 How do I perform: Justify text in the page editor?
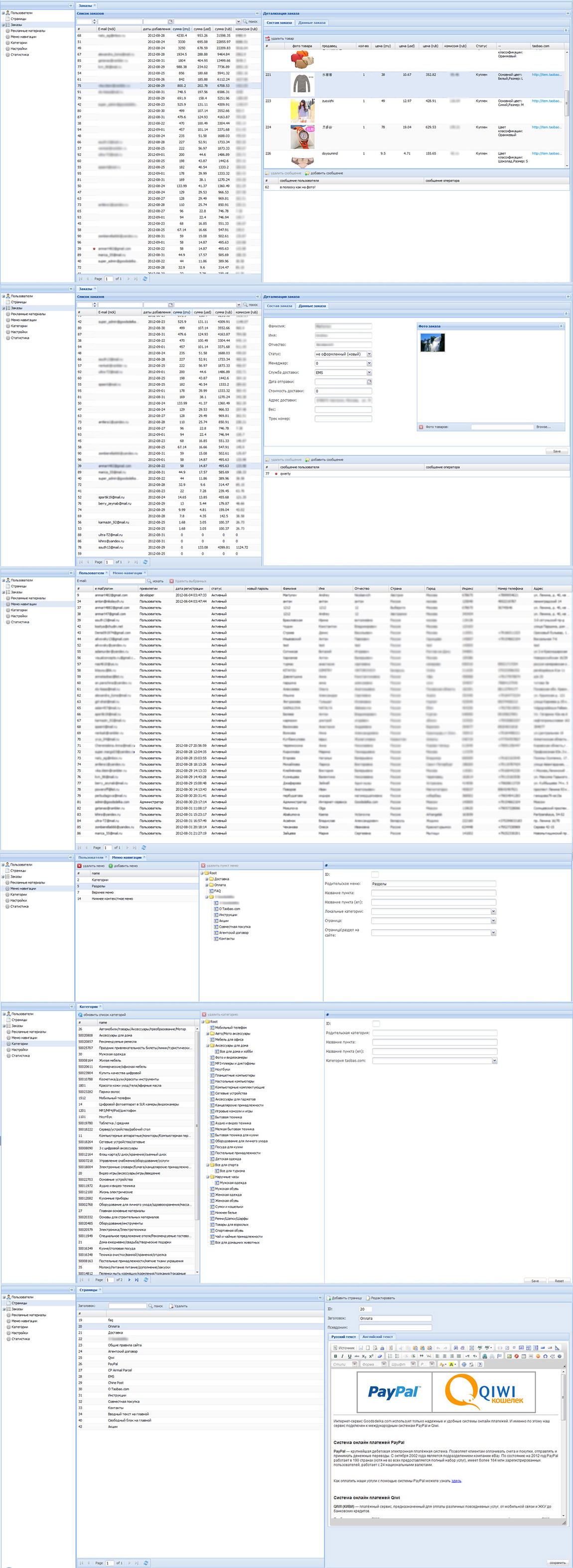(459, 1356)
